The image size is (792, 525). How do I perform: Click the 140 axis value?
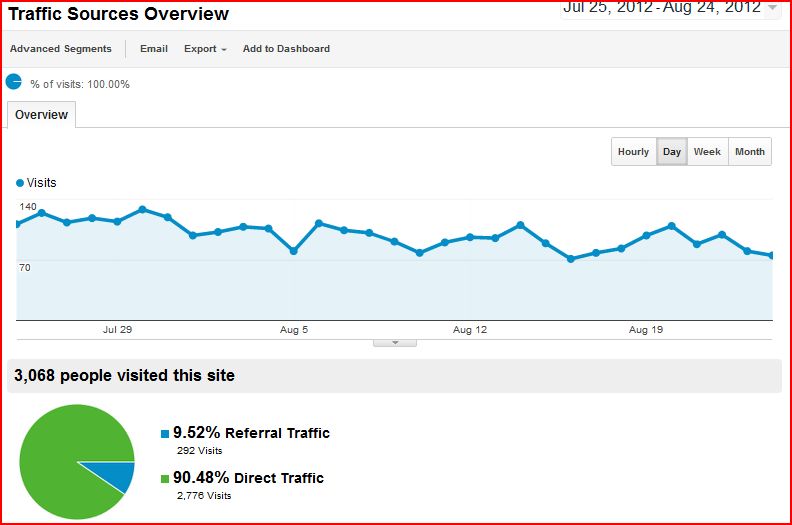[x=28, y=206]
